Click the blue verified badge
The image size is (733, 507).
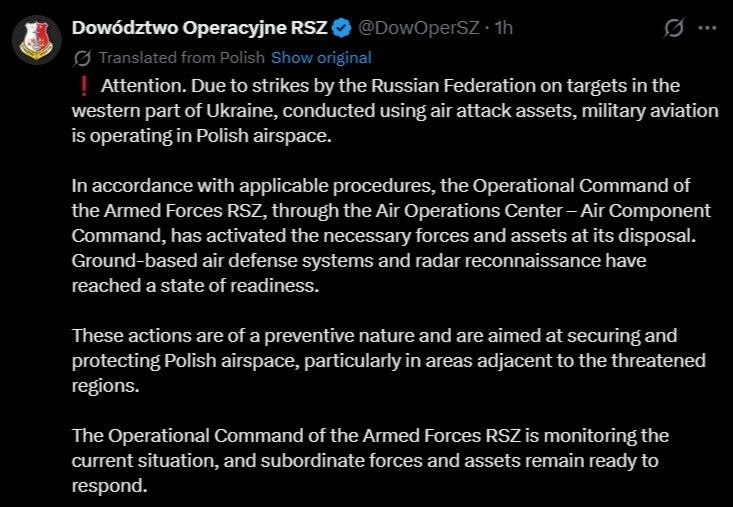pyautogui.click(x=342, y=28)
